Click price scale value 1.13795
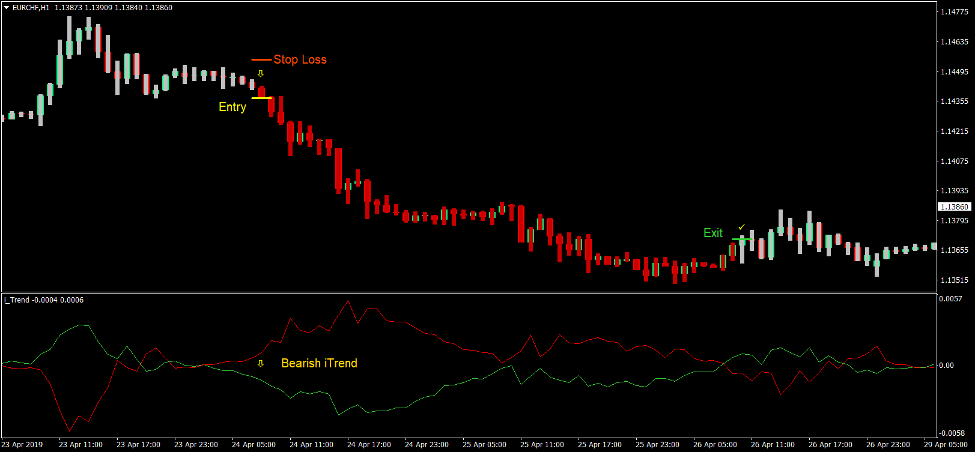 coord(956,221)
